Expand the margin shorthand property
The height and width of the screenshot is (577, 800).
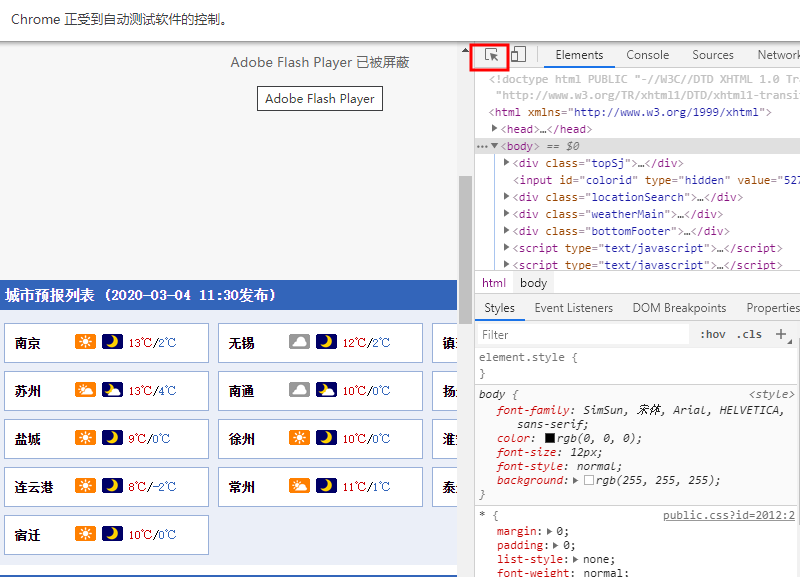point(549,532)
